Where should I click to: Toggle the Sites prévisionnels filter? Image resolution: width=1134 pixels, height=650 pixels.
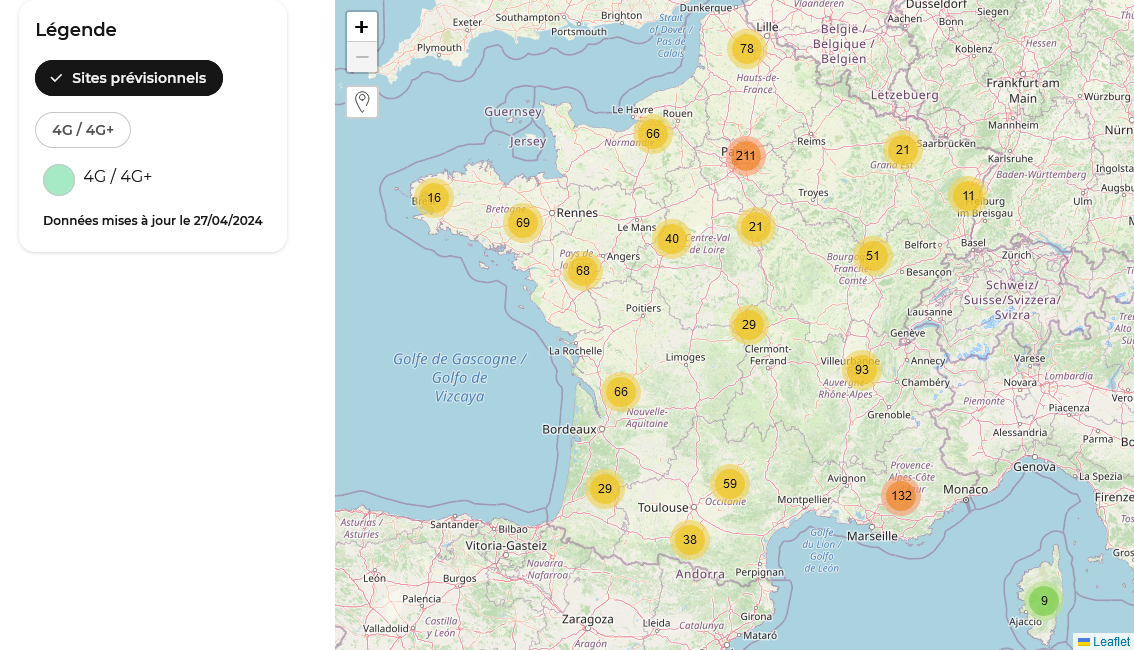(129, 78)
